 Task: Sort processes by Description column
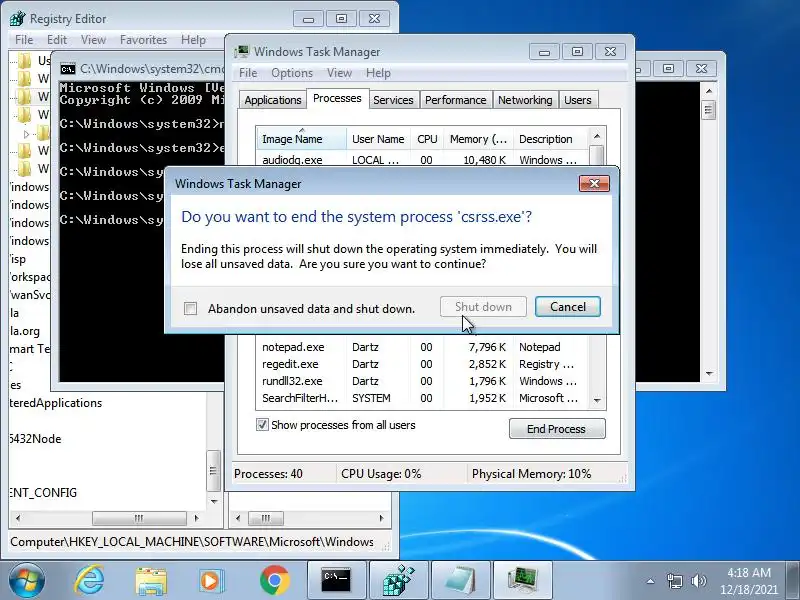coord(551,139)
